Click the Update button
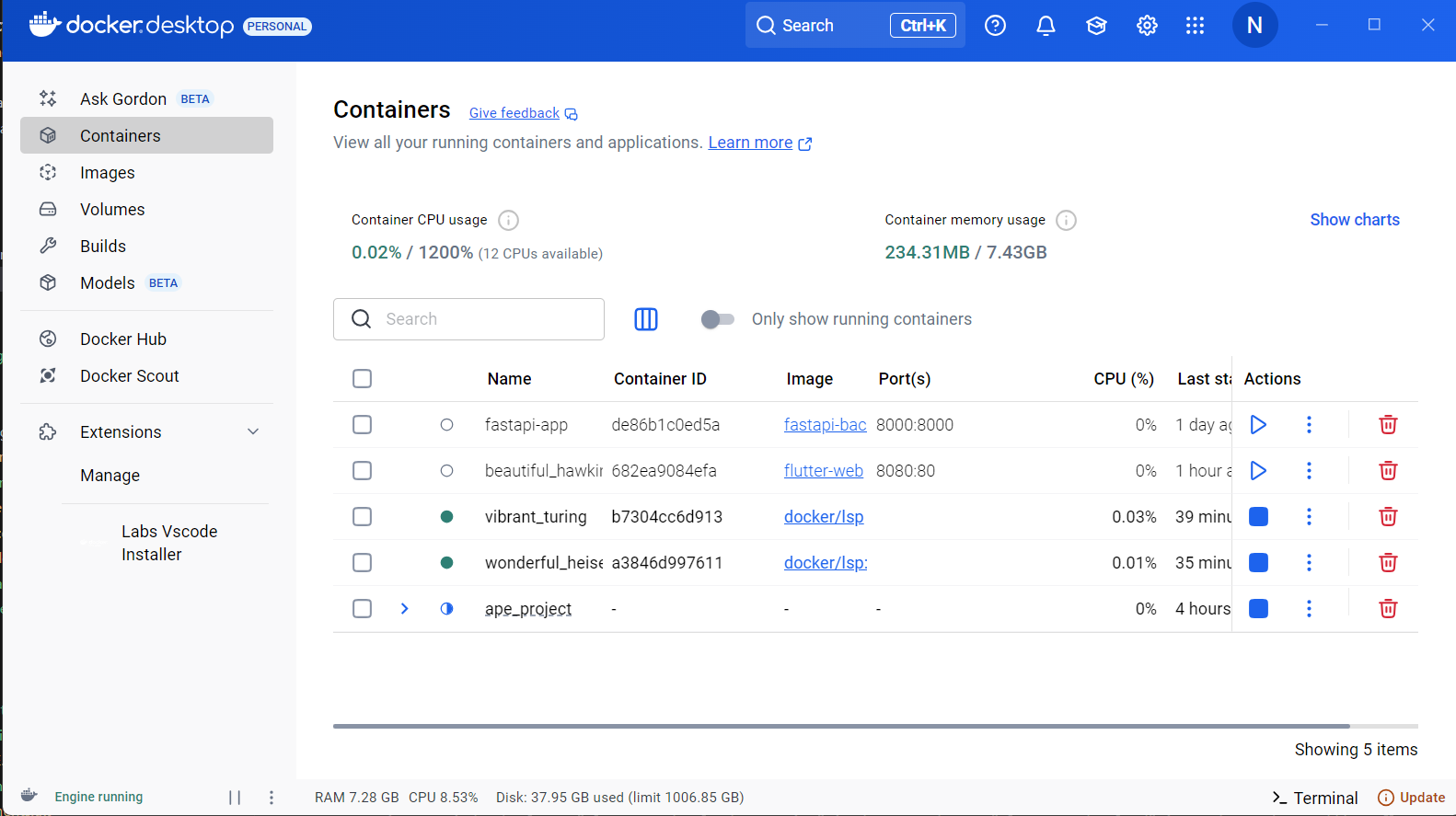 [x=1411, y=798]
